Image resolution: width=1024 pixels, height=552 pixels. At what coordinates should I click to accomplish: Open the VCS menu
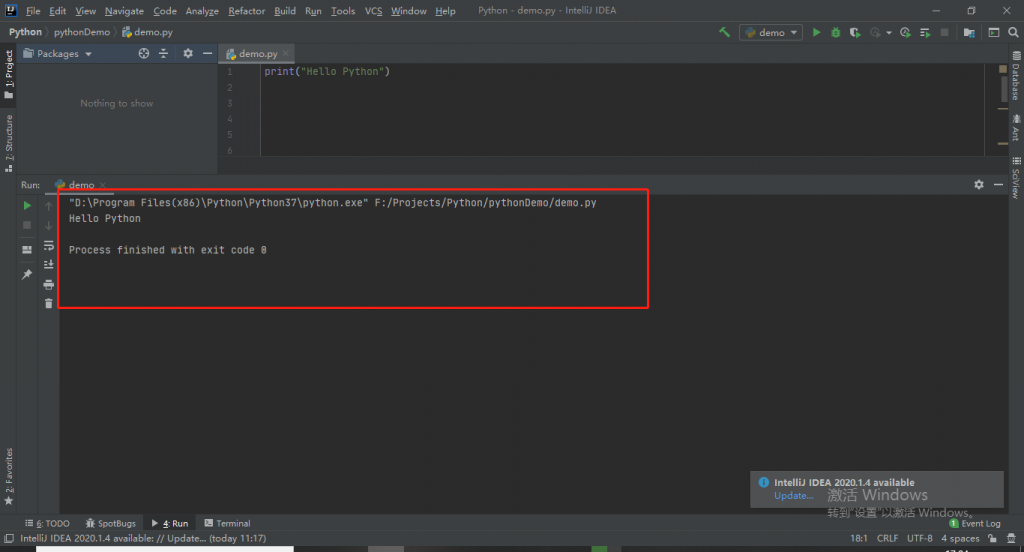373,11
